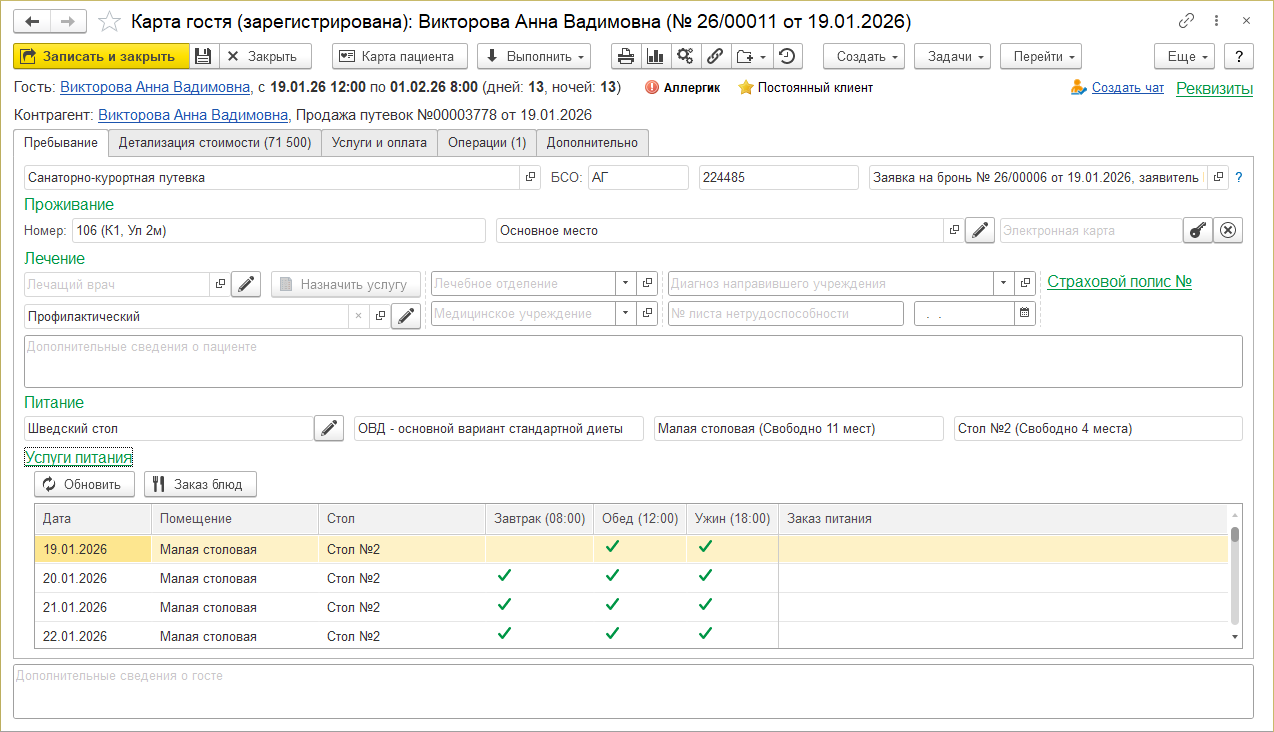
Task: Click the Лечащий врач input field
Action: [x=117, y=284]
